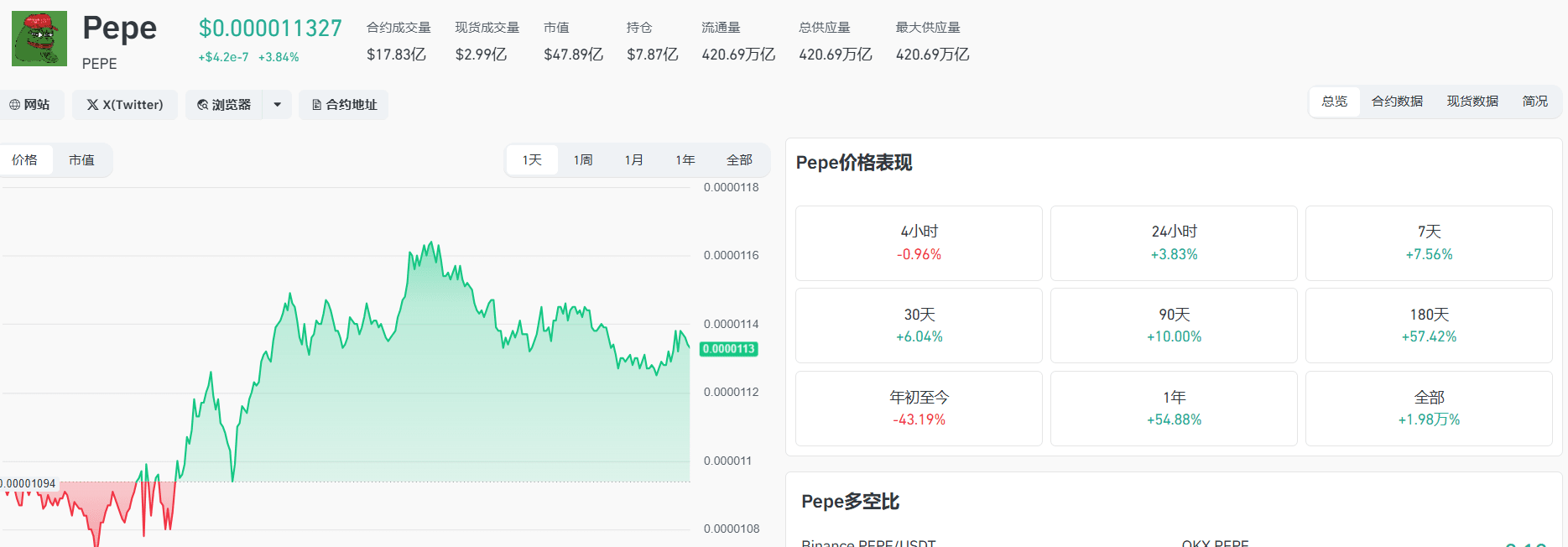1568x547 pixels.
Task: Click the 90天 +10.00% performance card
Action: tap(1174, 326)
